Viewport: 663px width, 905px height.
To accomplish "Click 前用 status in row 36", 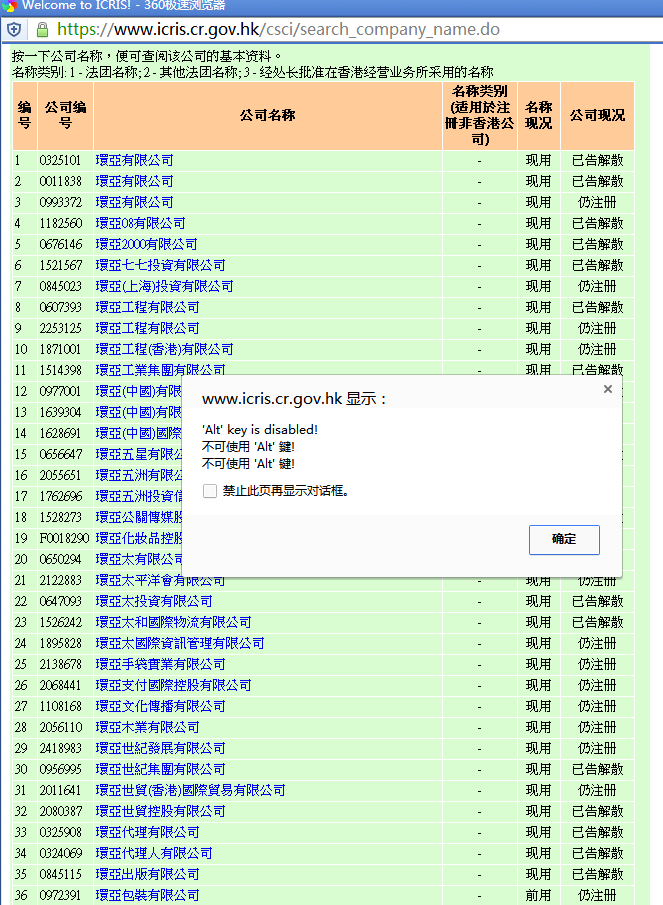I will (538, 896).
